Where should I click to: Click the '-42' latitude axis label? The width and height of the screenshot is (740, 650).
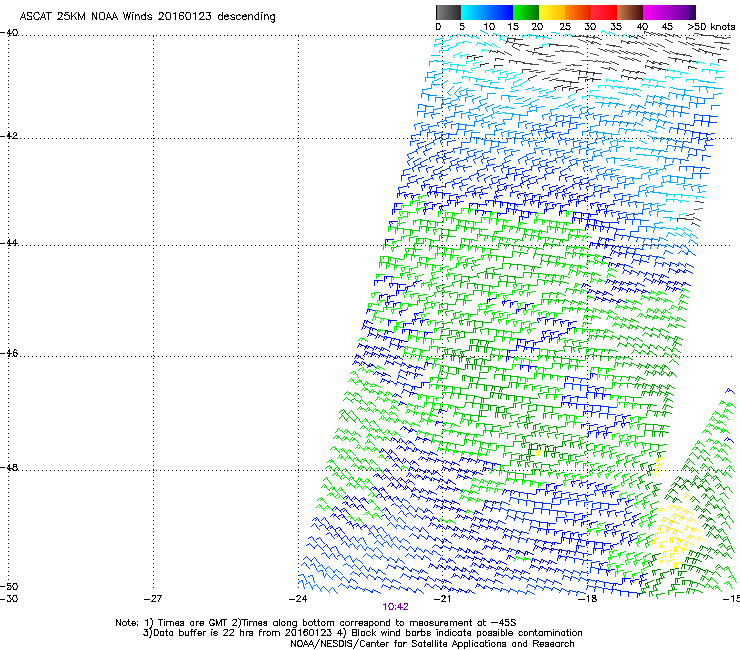[9, 135]
